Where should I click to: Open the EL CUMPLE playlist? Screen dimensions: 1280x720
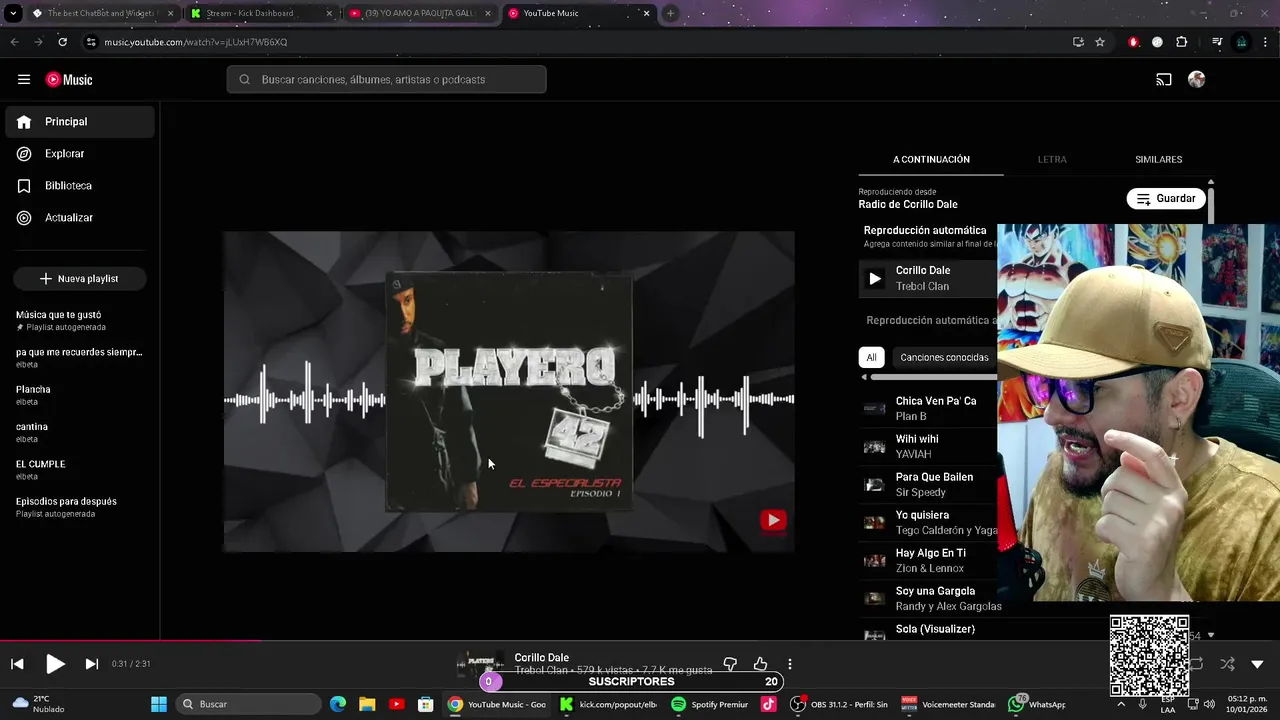(80, 470)
